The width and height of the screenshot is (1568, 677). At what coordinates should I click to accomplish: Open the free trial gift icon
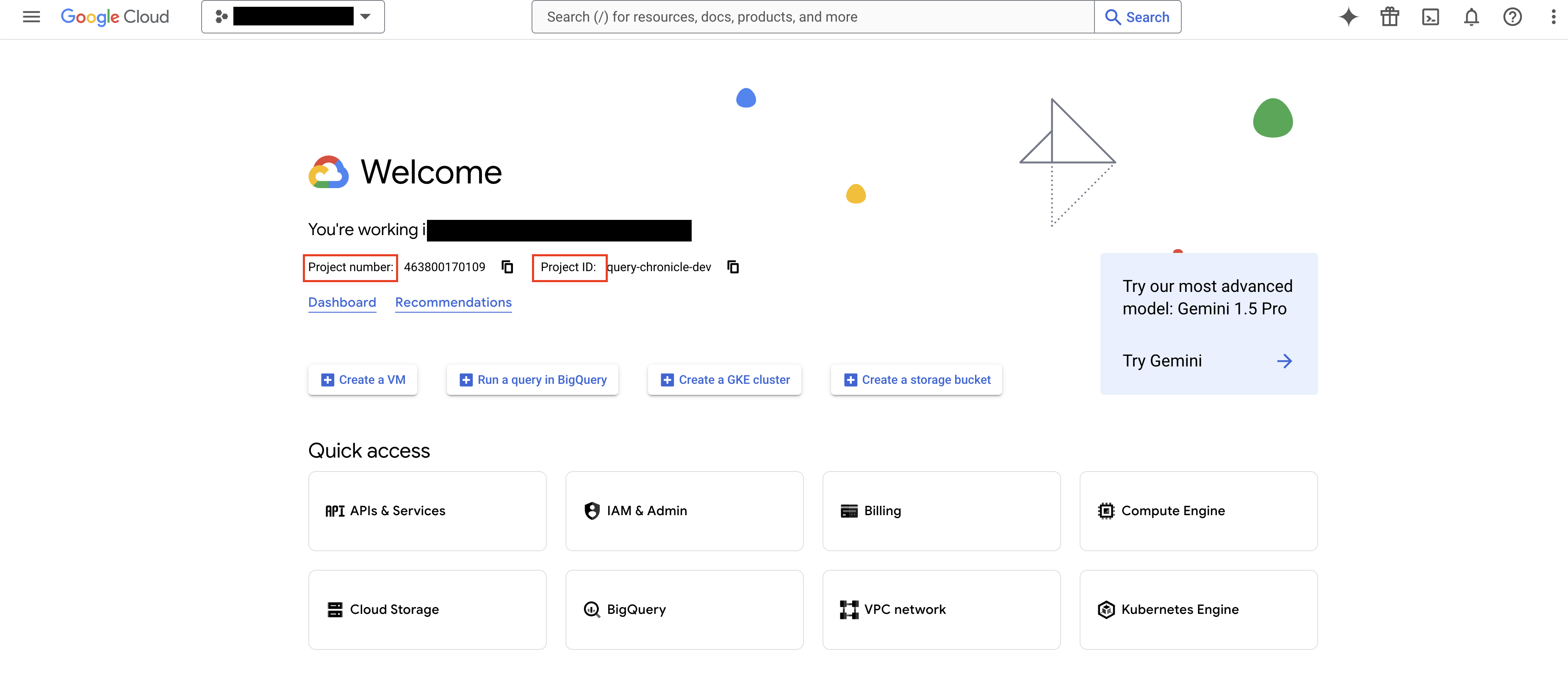pyautogui.click(x=1390, y=17)
